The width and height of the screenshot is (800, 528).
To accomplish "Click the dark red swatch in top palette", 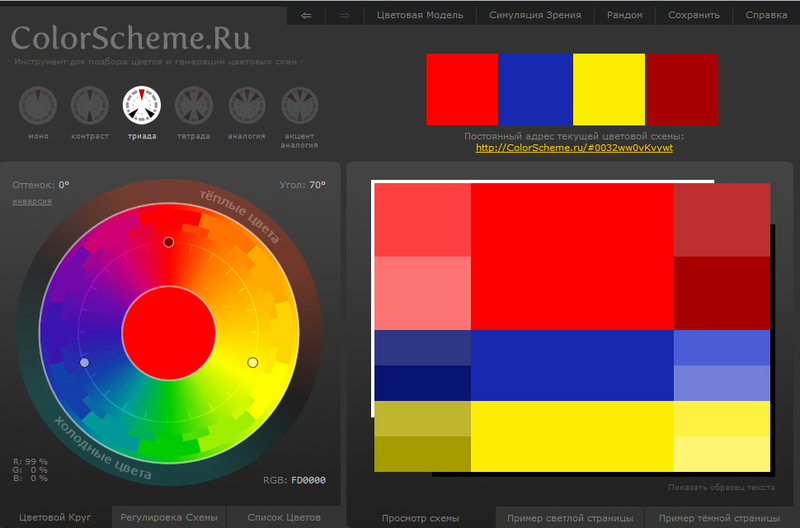I will click(x=682, y=89).
